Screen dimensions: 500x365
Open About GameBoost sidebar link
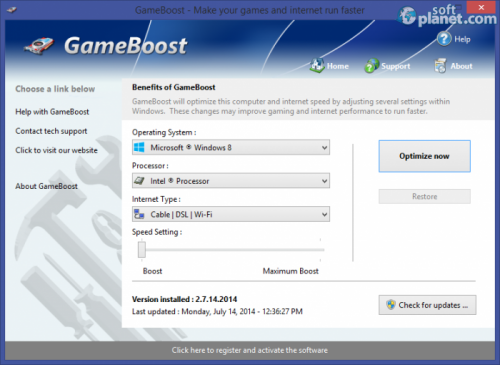[x=46, y=186]
